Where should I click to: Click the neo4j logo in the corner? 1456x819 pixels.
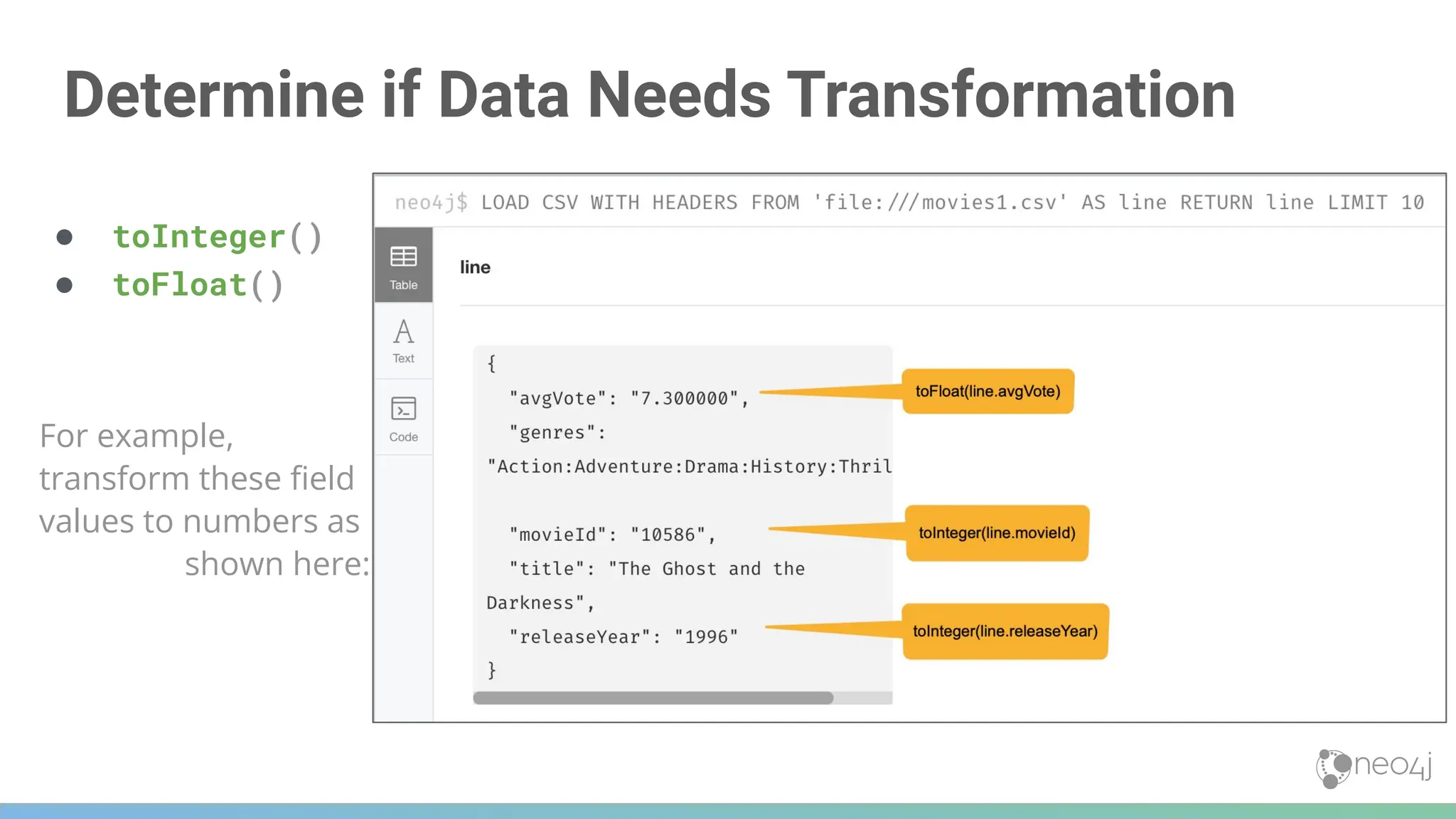click(1374, 768)
